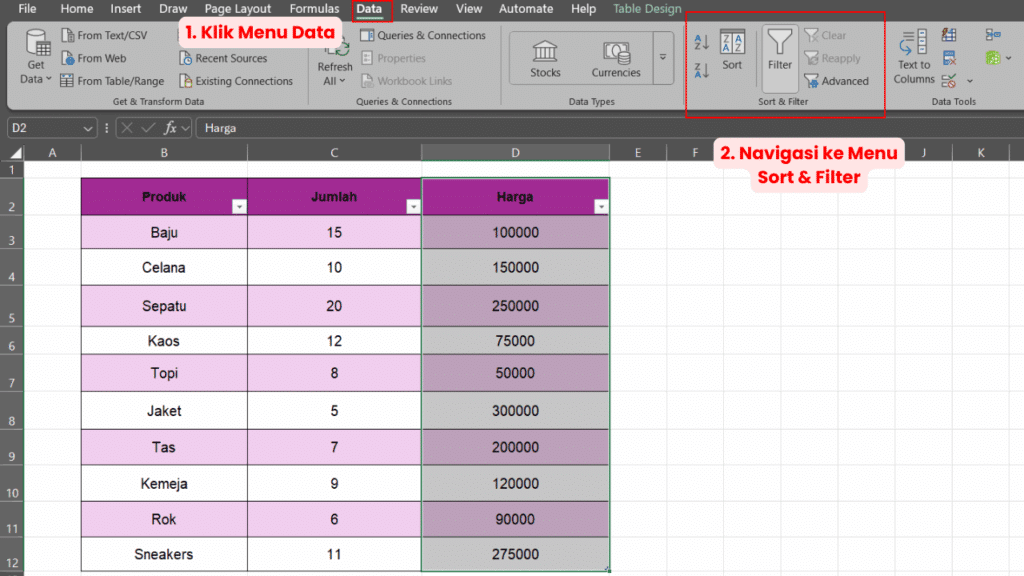Viewport: 1024px width, 576px height.
Task: Open the Produk column filter dropdown
Action: click(x=239, y=205)
